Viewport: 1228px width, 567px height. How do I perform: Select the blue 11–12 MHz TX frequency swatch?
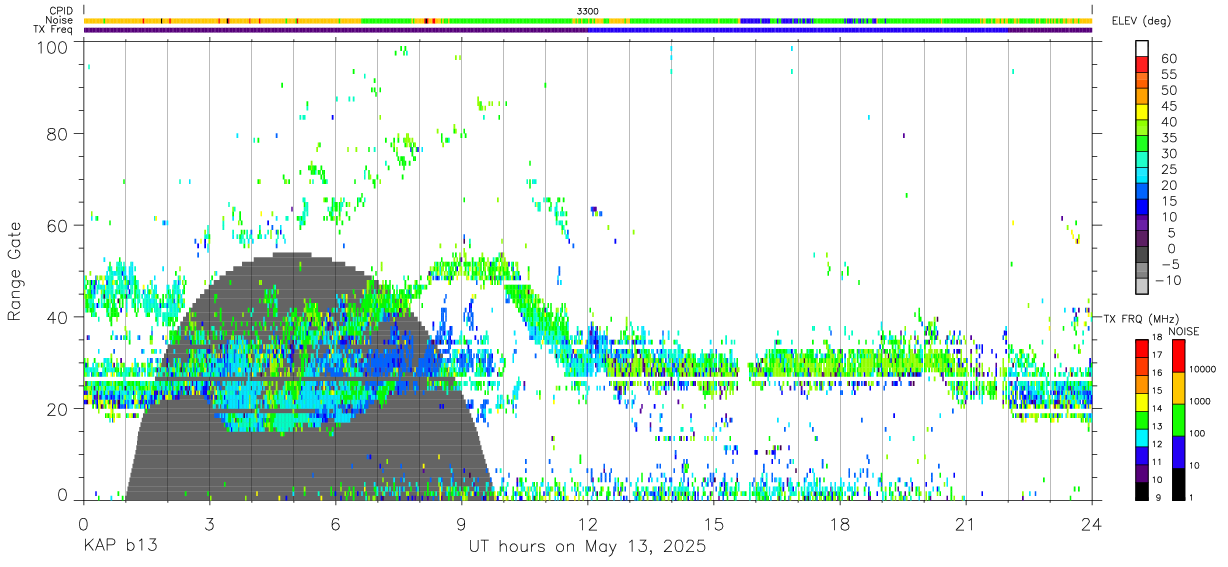pos(1142,454)
